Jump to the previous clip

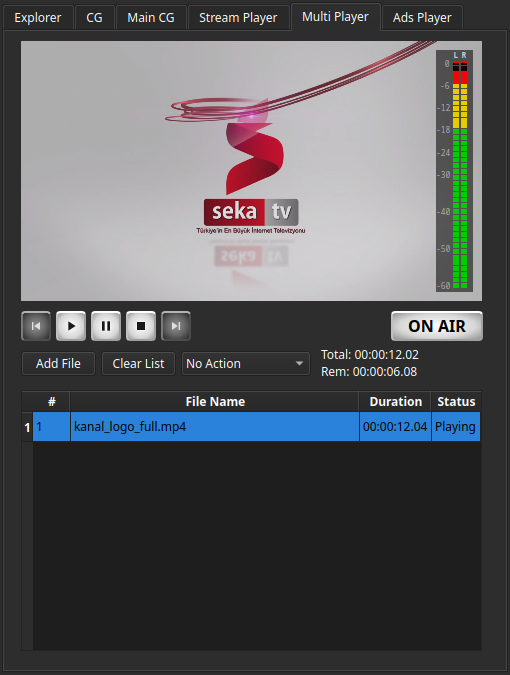pos(36,326)
